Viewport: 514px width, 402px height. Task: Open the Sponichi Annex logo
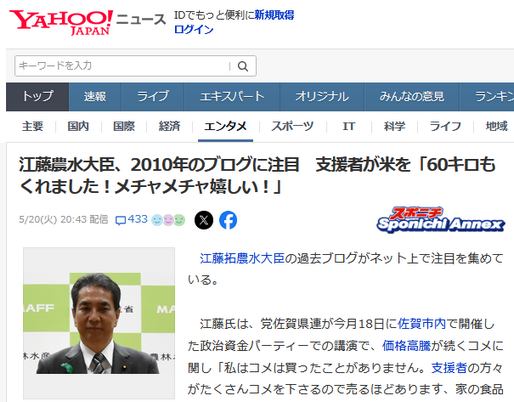point(441,220)
